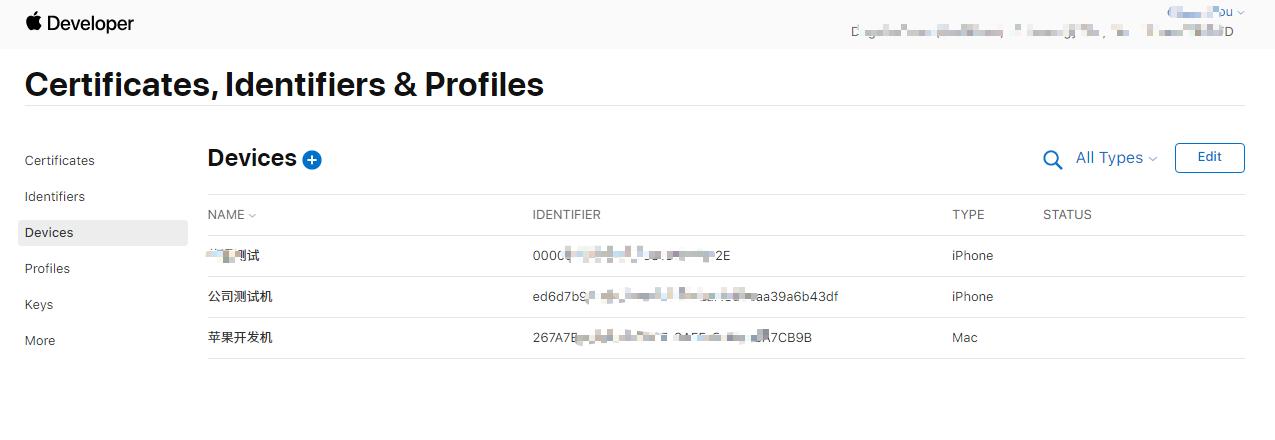Open the 苹果开发机 device entry
The image size is (1275, 440).
[x=240, y=337]
